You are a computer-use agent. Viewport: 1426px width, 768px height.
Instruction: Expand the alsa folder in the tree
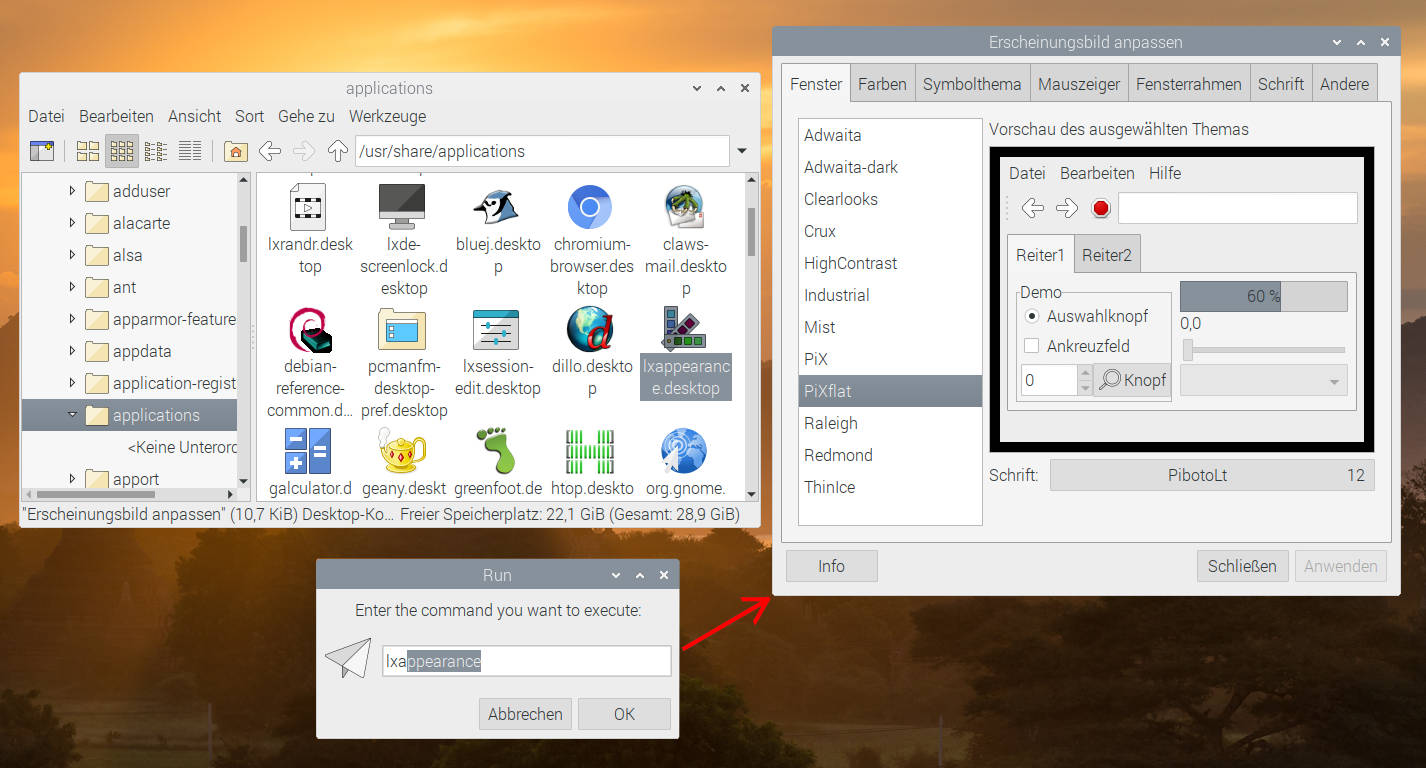click(x=72, y=255)
